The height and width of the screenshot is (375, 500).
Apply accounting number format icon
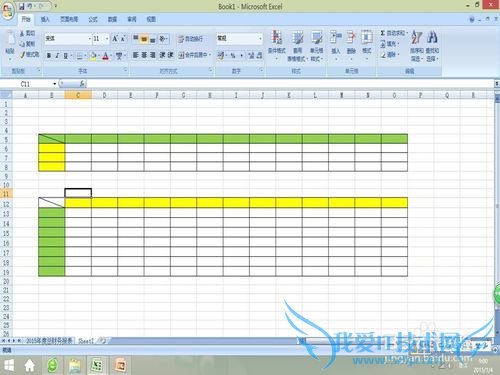(x=221, y=55)
